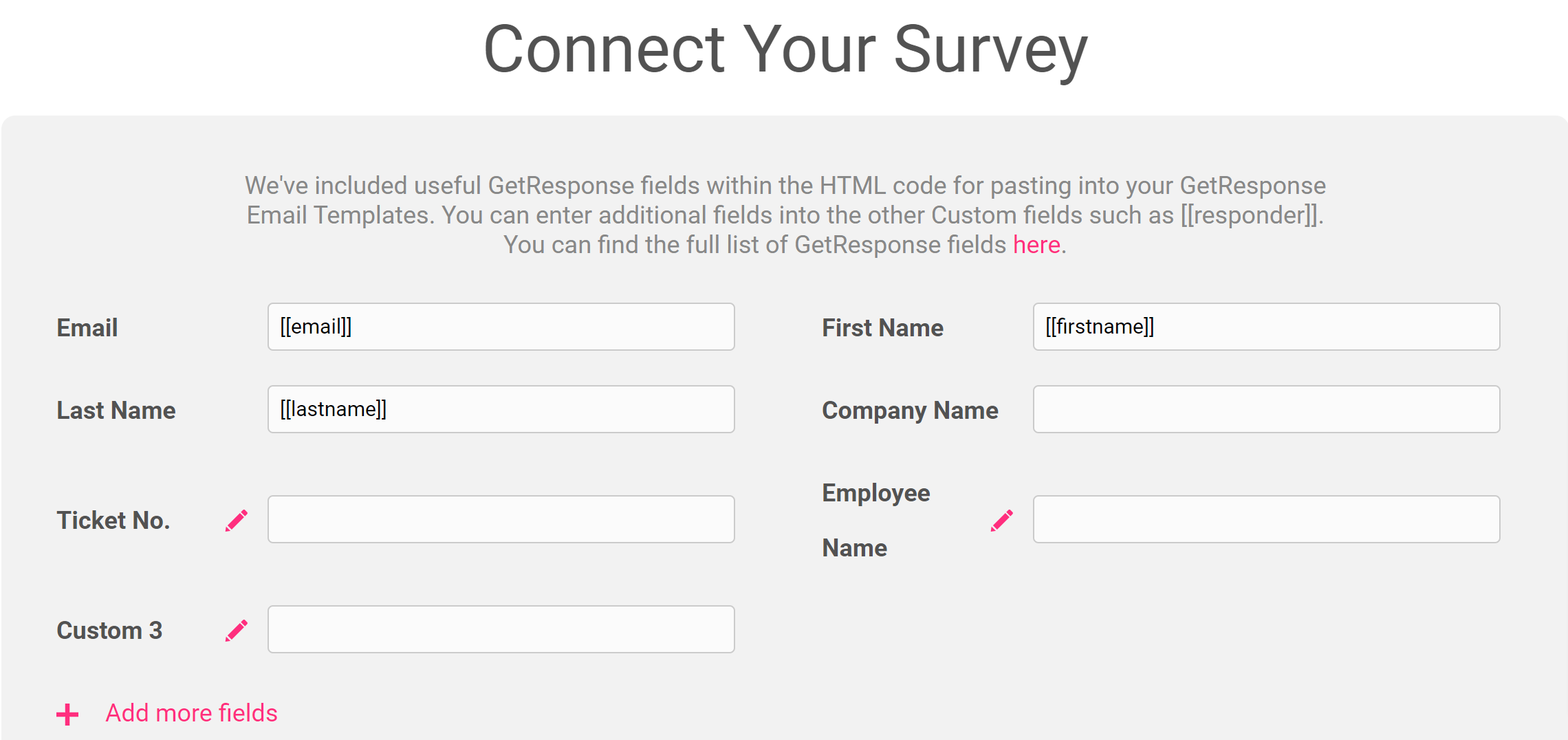Focus the Employee Name text box

[1267, 519]
